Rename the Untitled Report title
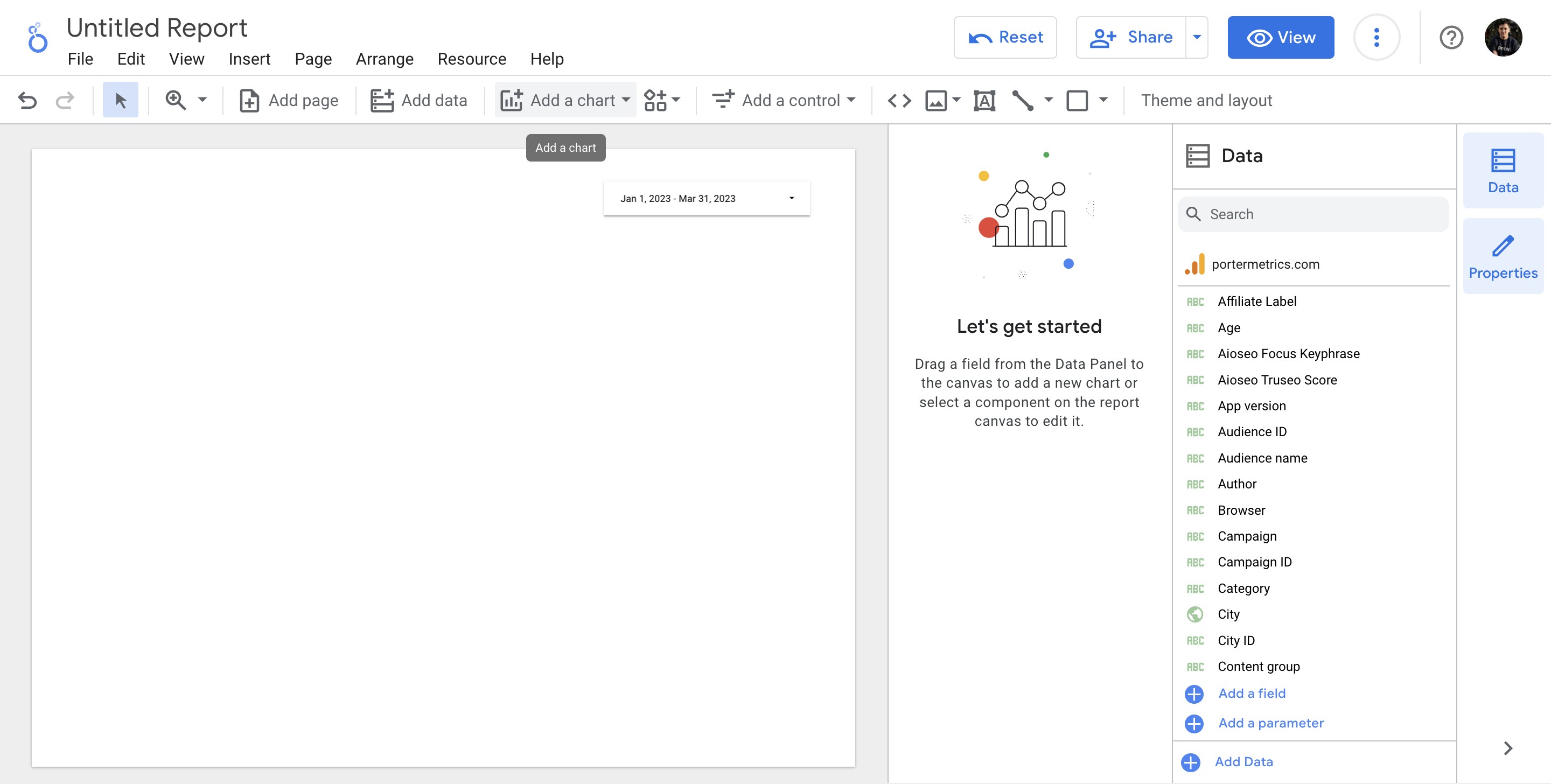Screen dimensions: 1551x784 click(157, 27)
